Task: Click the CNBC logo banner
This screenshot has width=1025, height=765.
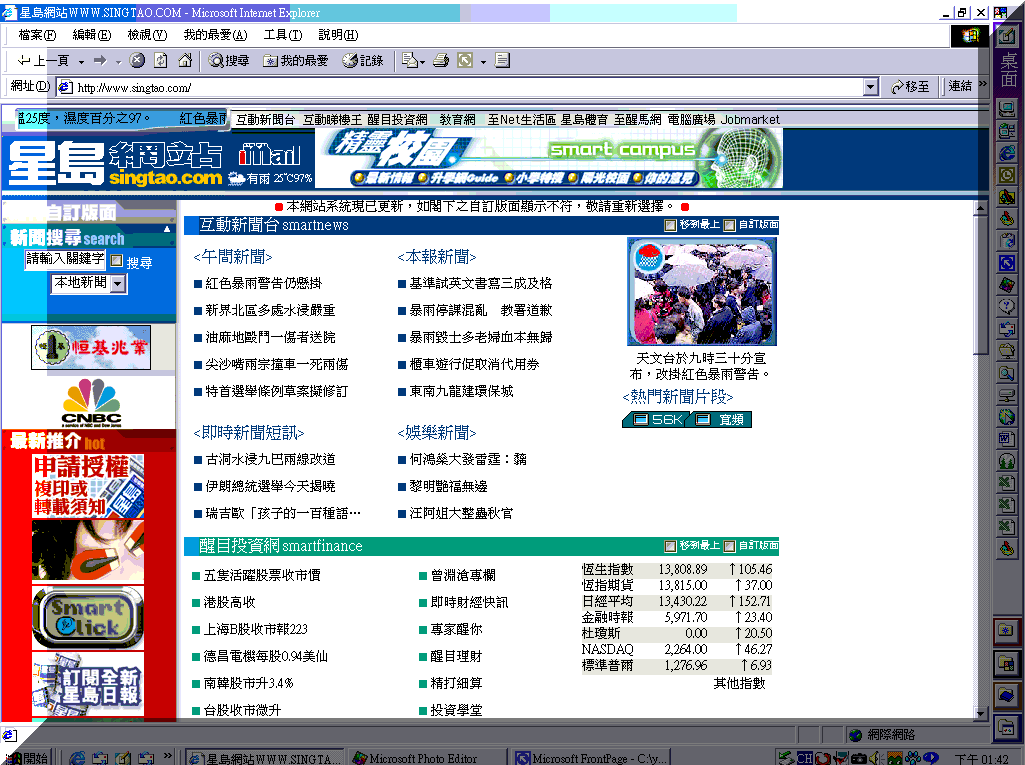Action: pyautogui.click(x=92, y=402)
